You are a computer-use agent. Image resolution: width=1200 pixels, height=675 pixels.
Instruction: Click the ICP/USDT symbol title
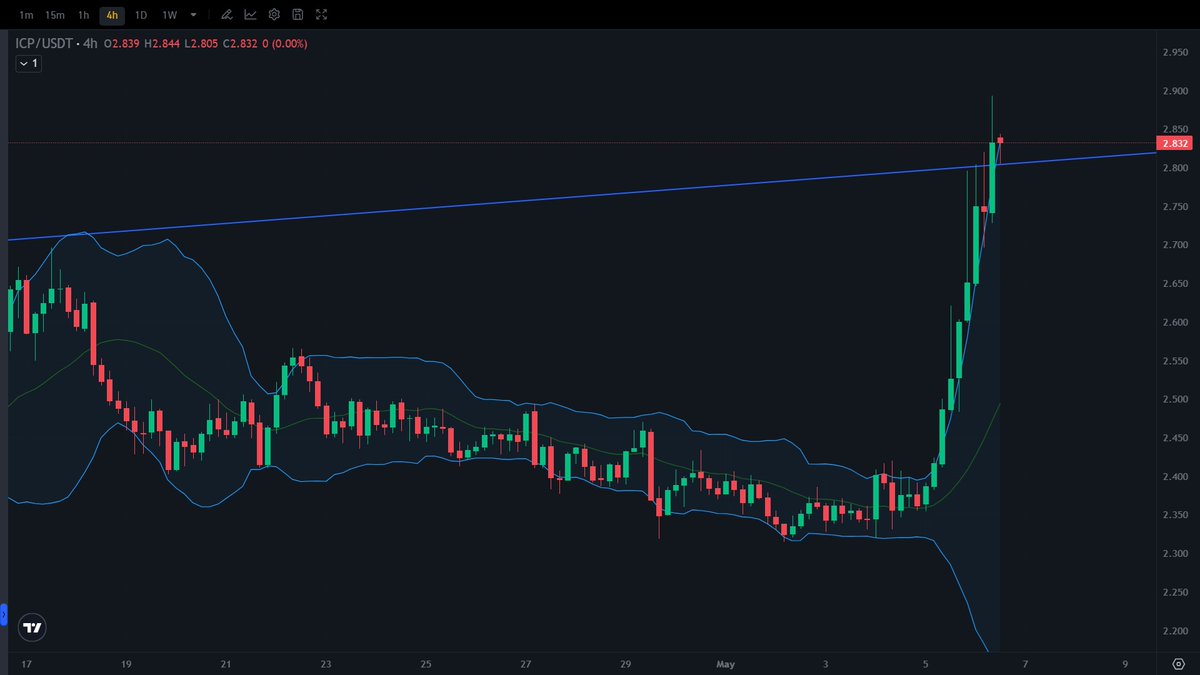(x=42, y=44)
